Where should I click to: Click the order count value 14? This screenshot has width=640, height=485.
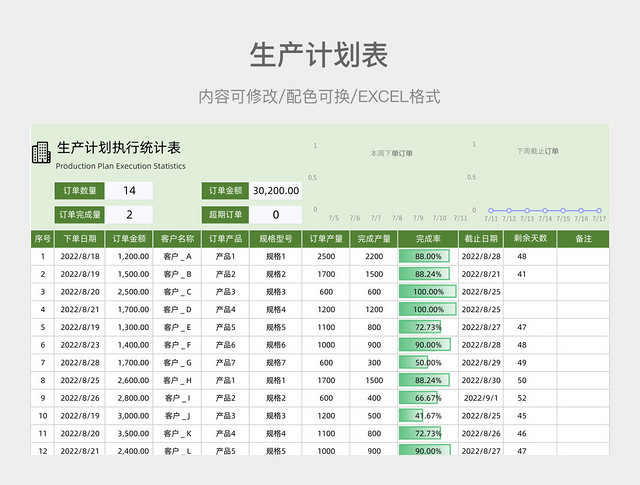pyautogui.click(x=129, y=191)
